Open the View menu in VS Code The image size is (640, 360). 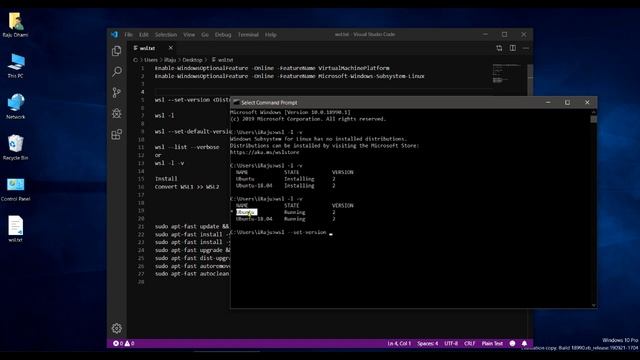189,35
